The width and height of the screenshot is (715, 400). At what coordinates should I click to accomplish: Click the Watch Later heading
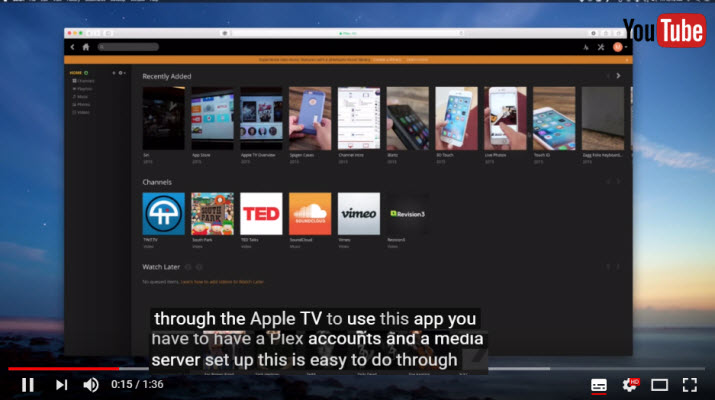pyautogui.click(x=161, y=267)
